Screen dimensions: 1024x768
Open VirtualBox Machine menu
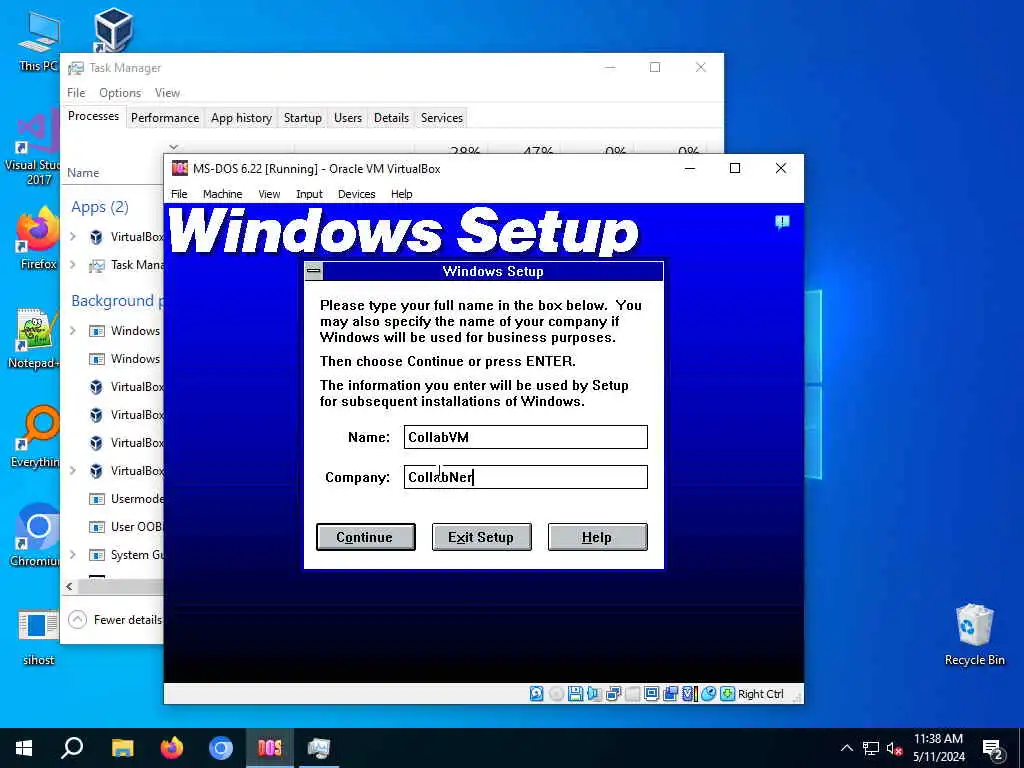click(222, 194)
